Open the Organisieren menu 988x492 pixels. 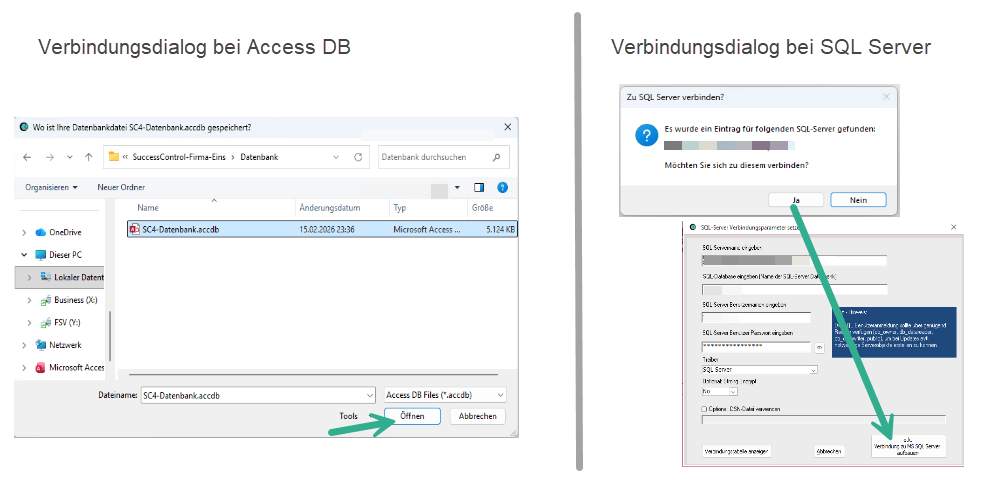[x=52, y=187]
